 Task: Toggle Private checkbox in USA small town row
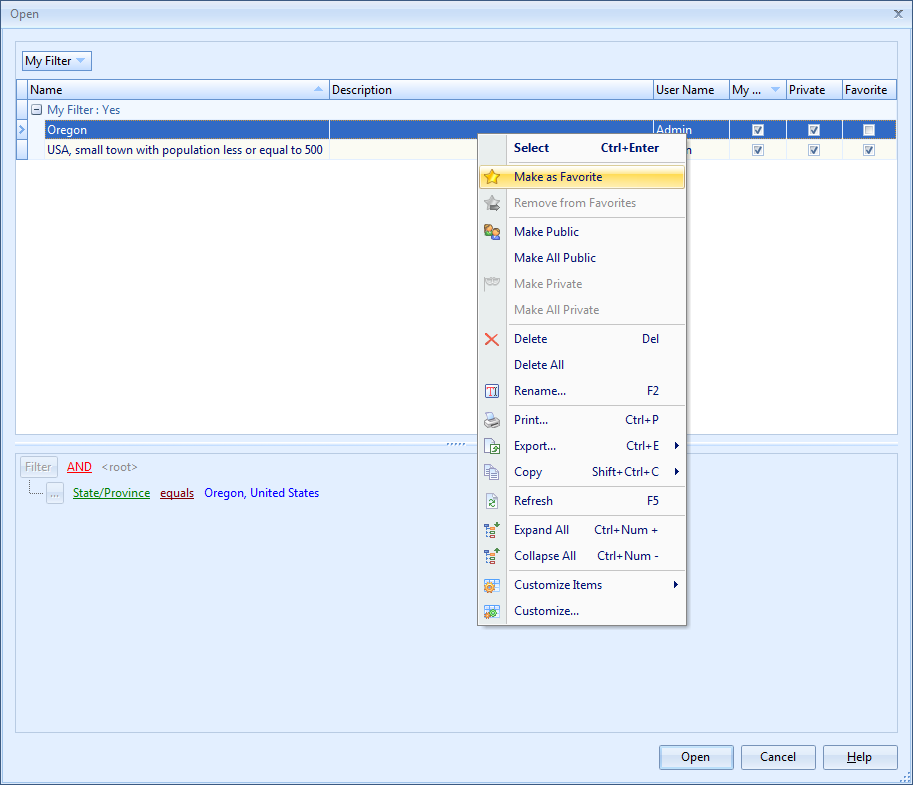[x=814, y=150]
